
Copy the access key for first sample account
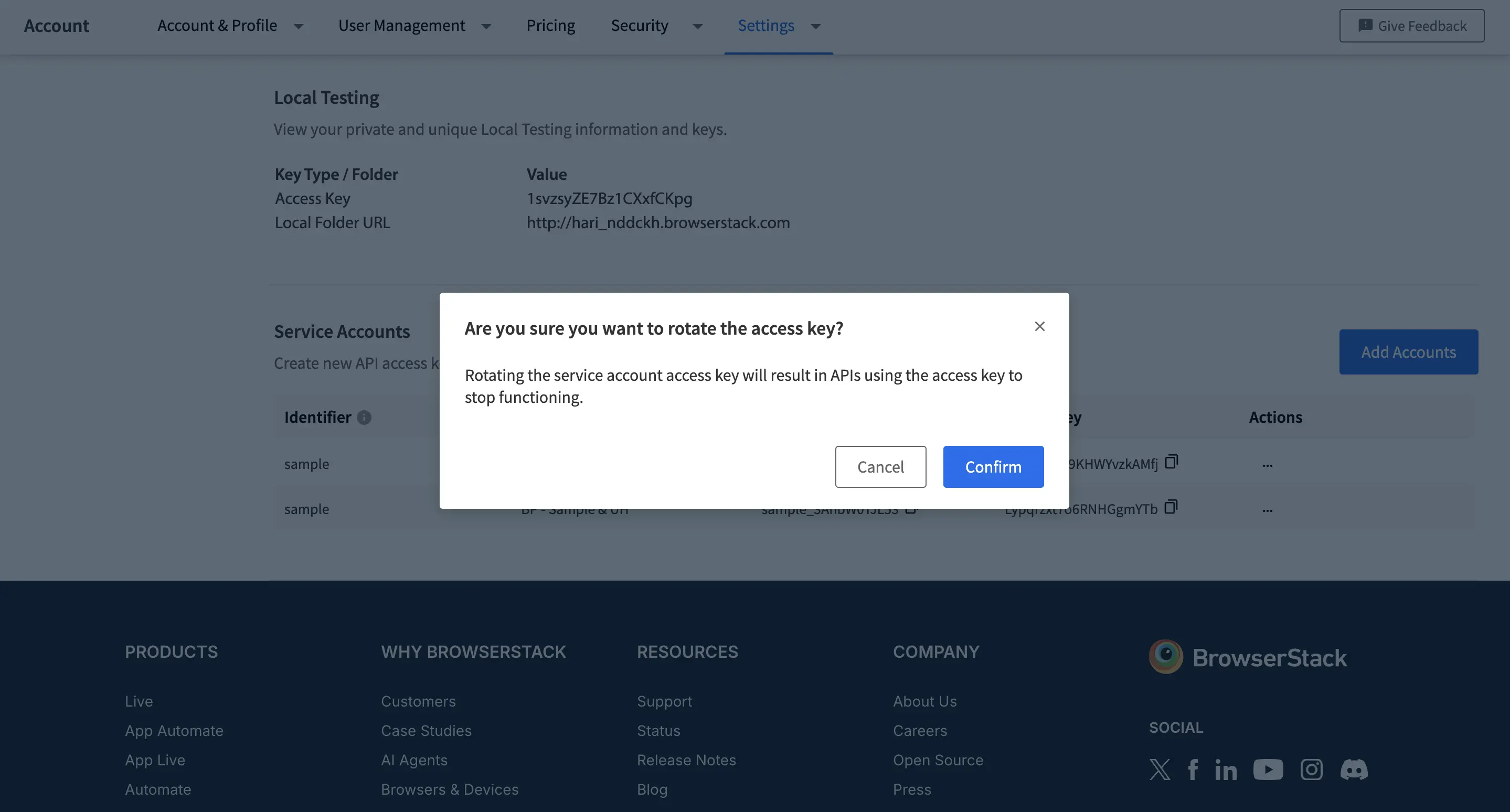pos(1171,462)
